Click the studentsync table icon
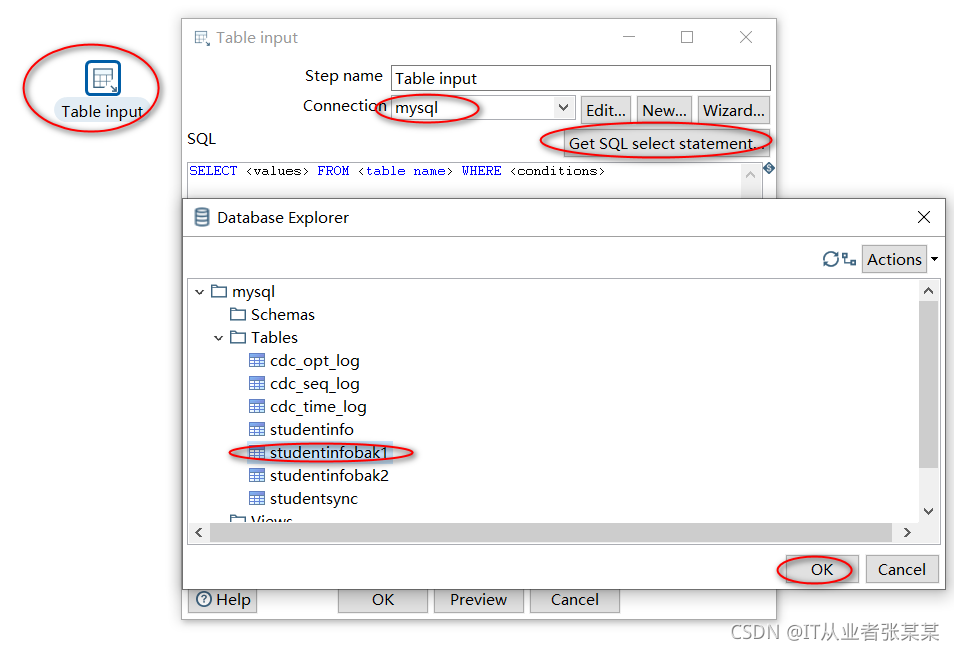 257,499
